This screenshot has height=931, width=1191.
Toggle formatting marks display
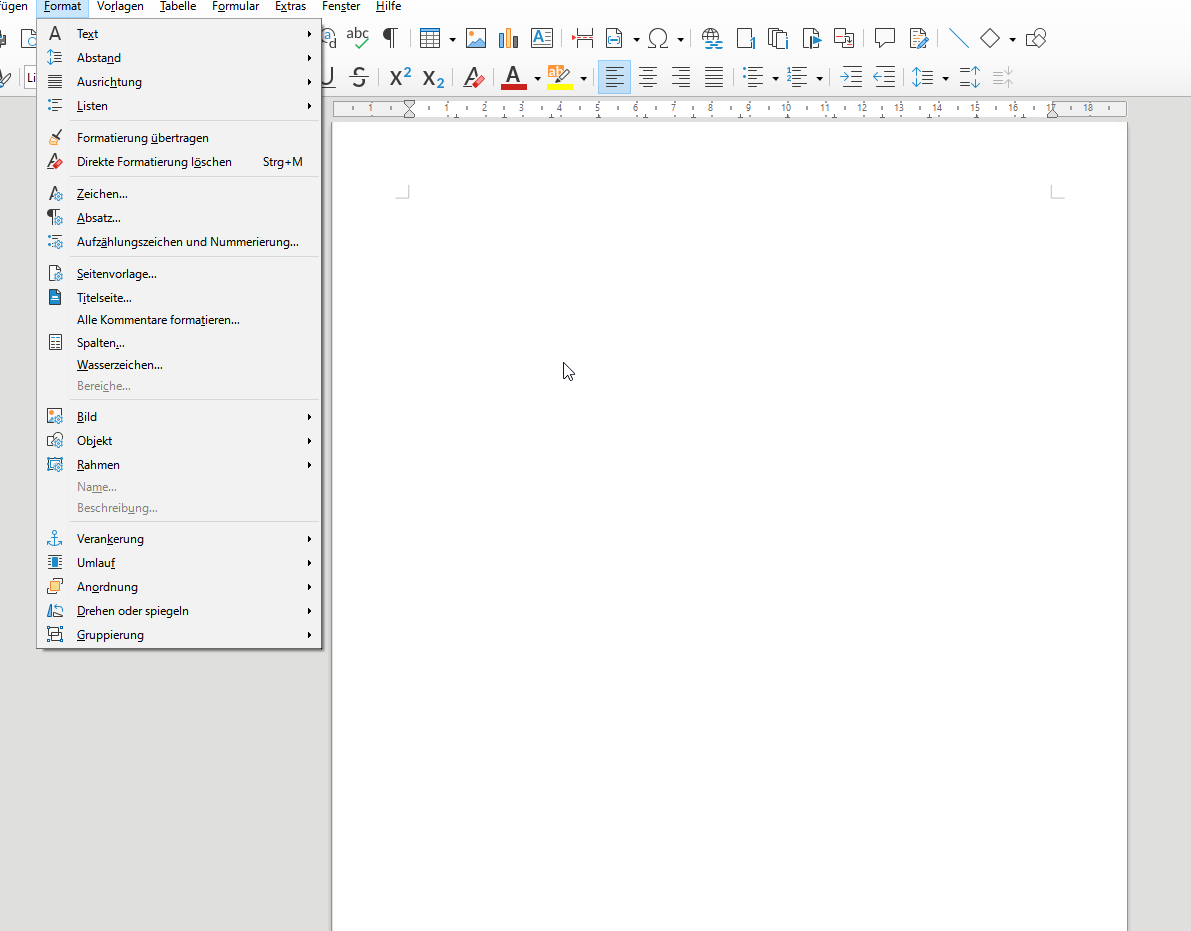[x=390, y=38]
